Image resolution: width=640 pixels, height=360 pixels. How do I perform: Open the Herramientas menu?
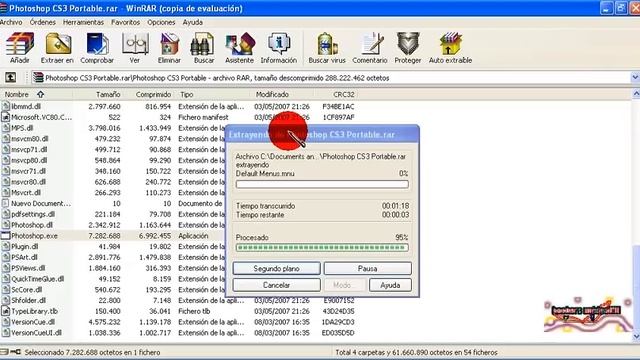[83, 22]
